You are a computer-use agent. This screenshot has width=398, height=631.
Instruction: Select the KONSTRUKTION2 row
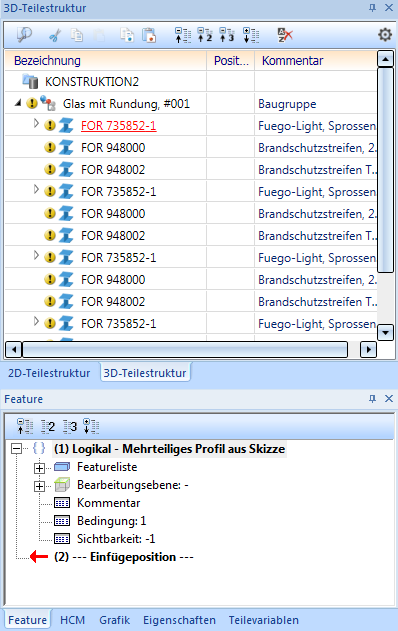(x=190, y=82)
